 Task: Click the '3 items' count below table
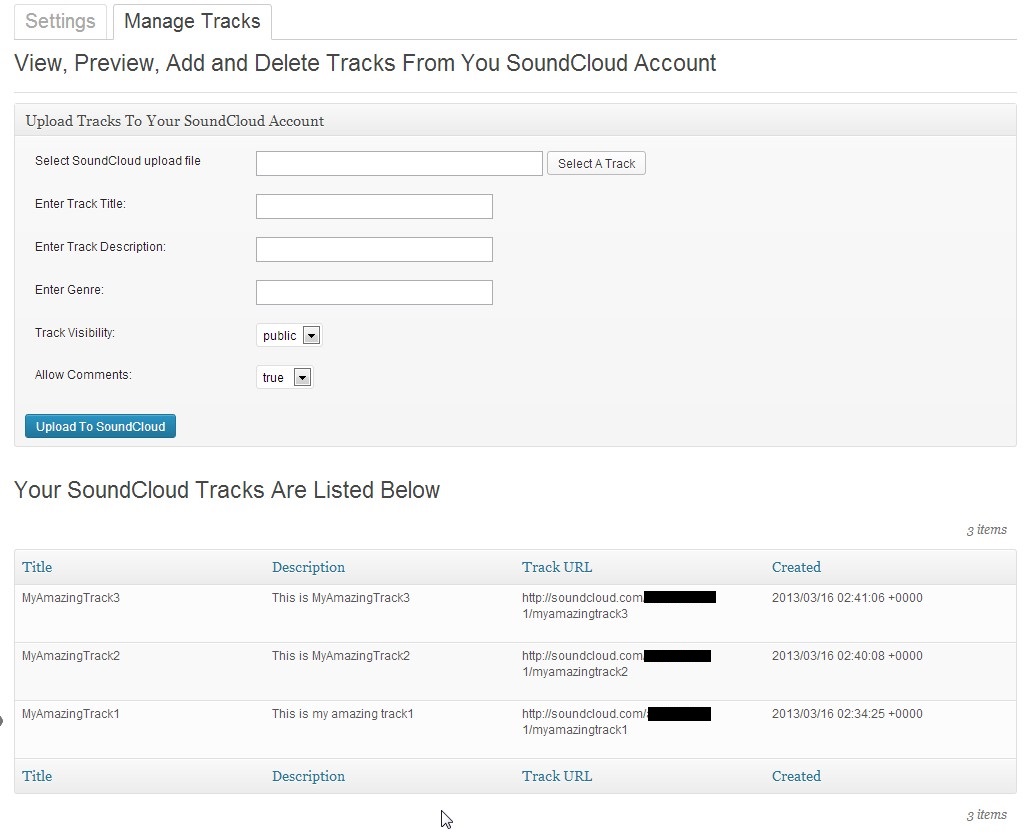click(986, 815)
